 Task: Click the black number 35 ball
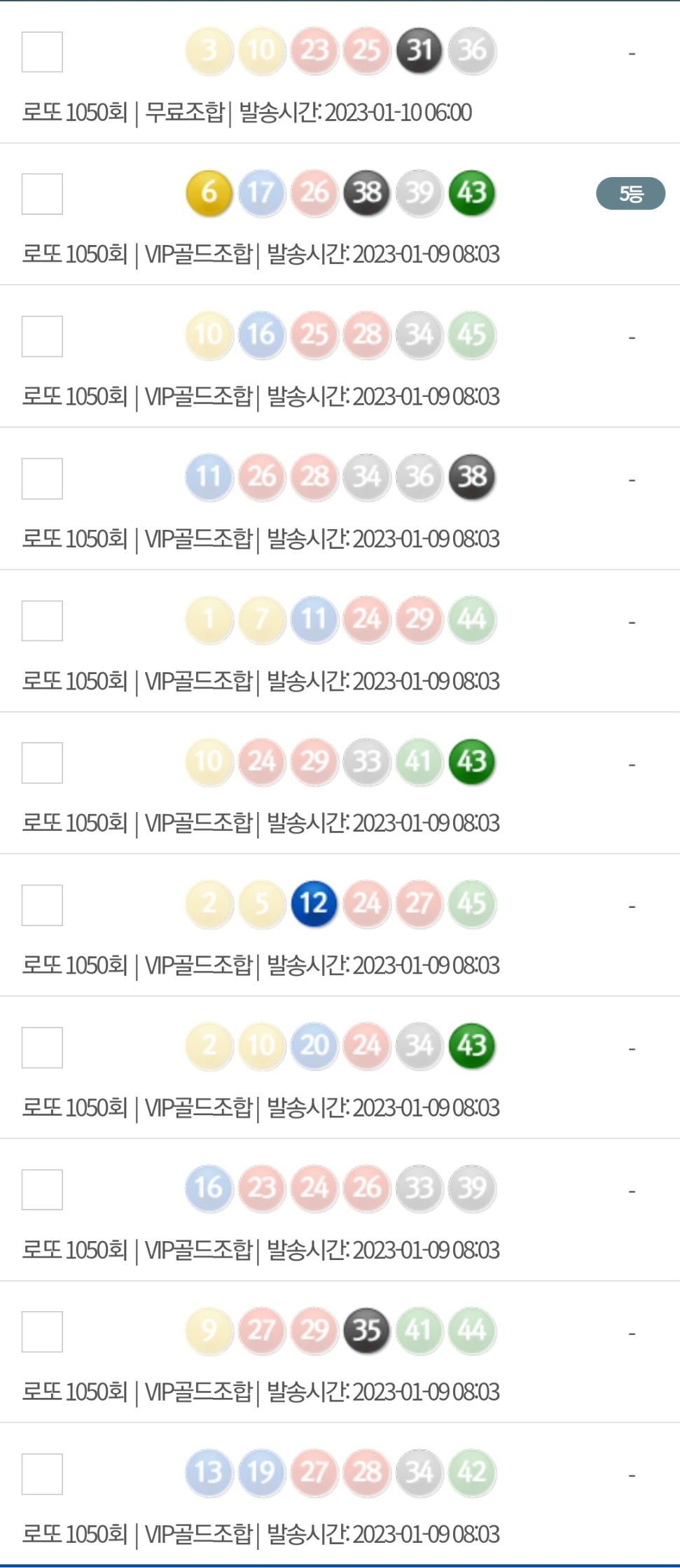click(x=366, y=1330)
